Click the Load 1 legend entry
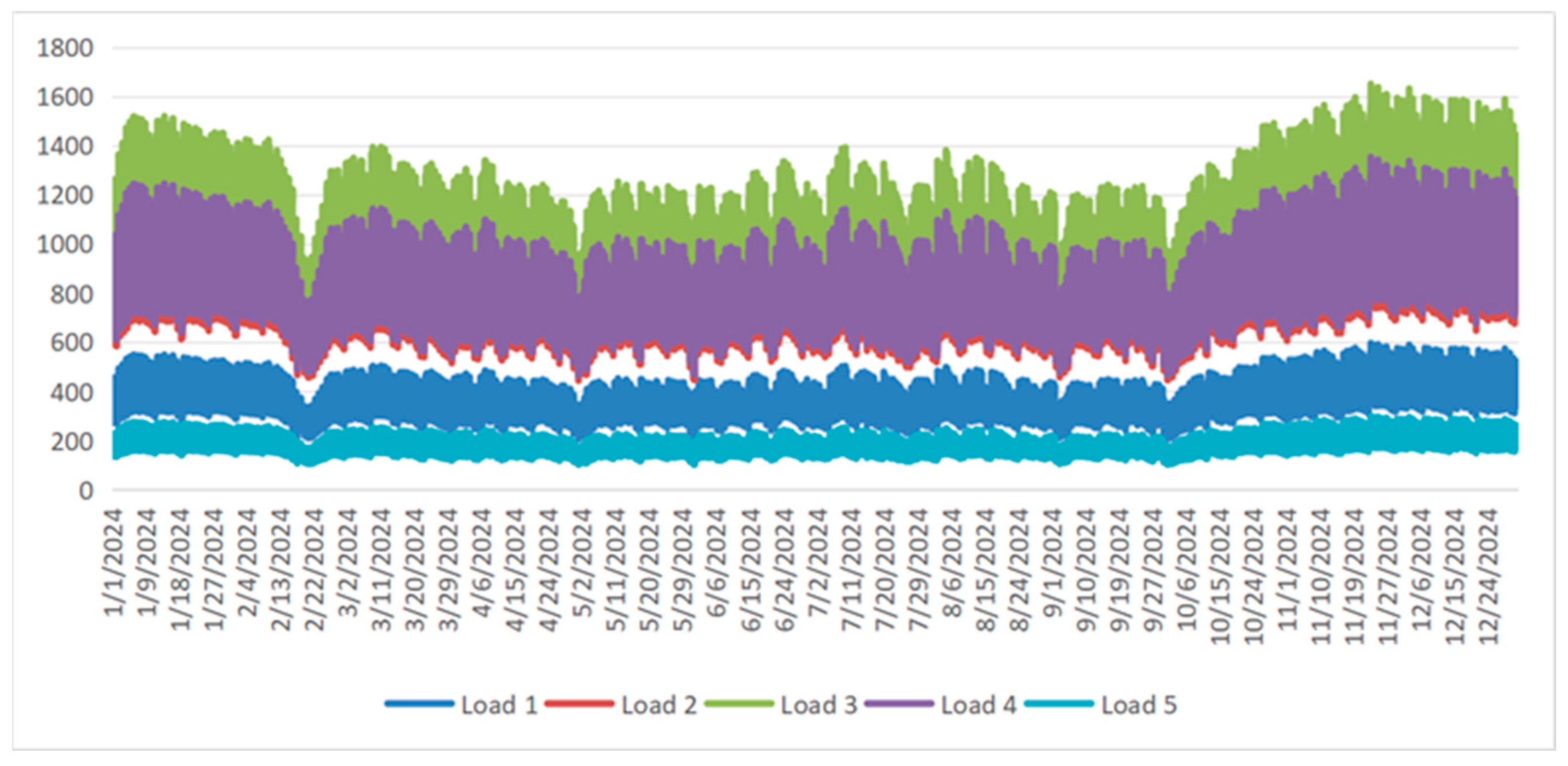The width and height of the screenshot is (1568, 766). coord(499,705)
